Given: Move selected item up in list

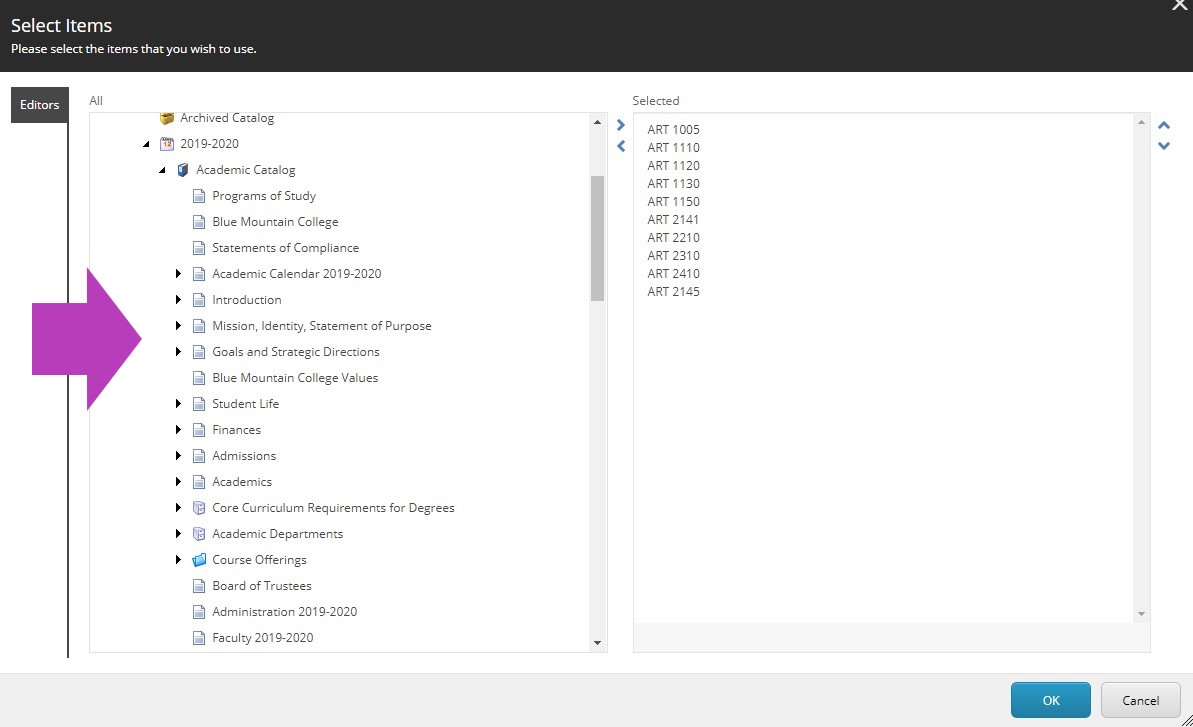Looking at the screenshot, I should tap(1164, 125).
